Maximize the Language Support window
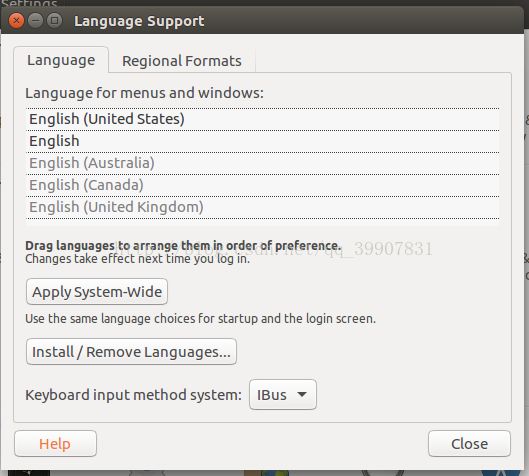The height and width of the screenshot is (476, 529). pos(54,21)
